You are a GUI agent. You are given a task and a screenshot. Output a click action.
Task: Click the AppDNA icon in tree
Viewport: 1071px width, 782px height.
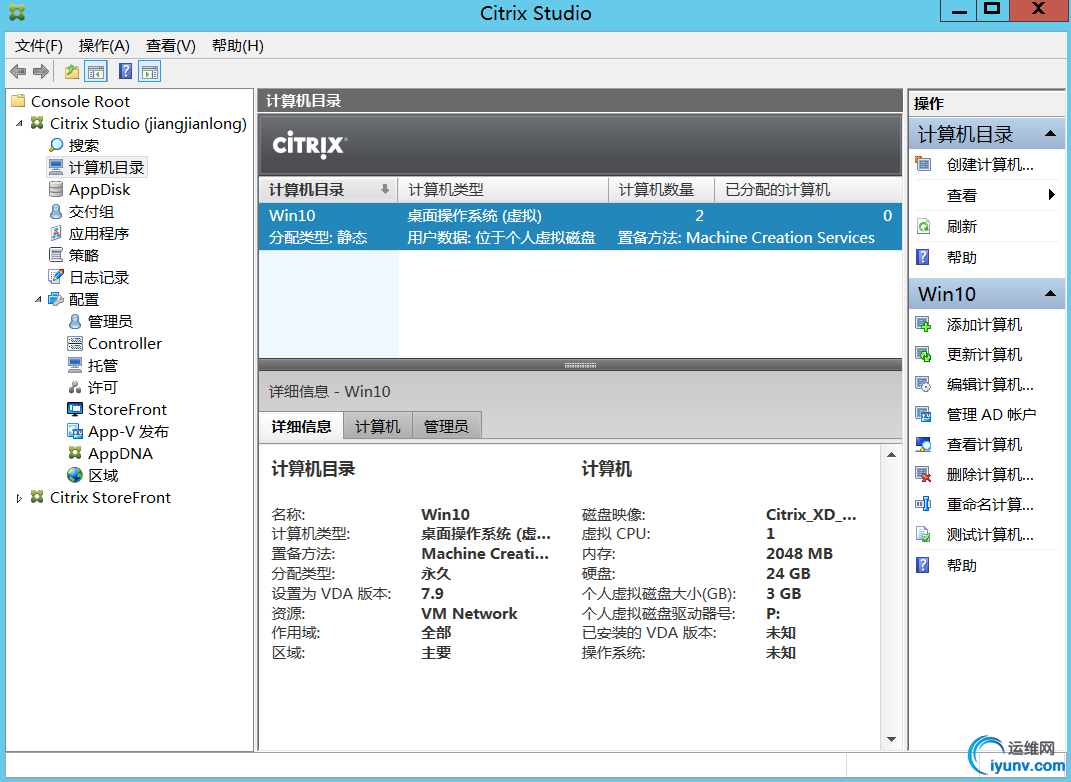[75, 453]
